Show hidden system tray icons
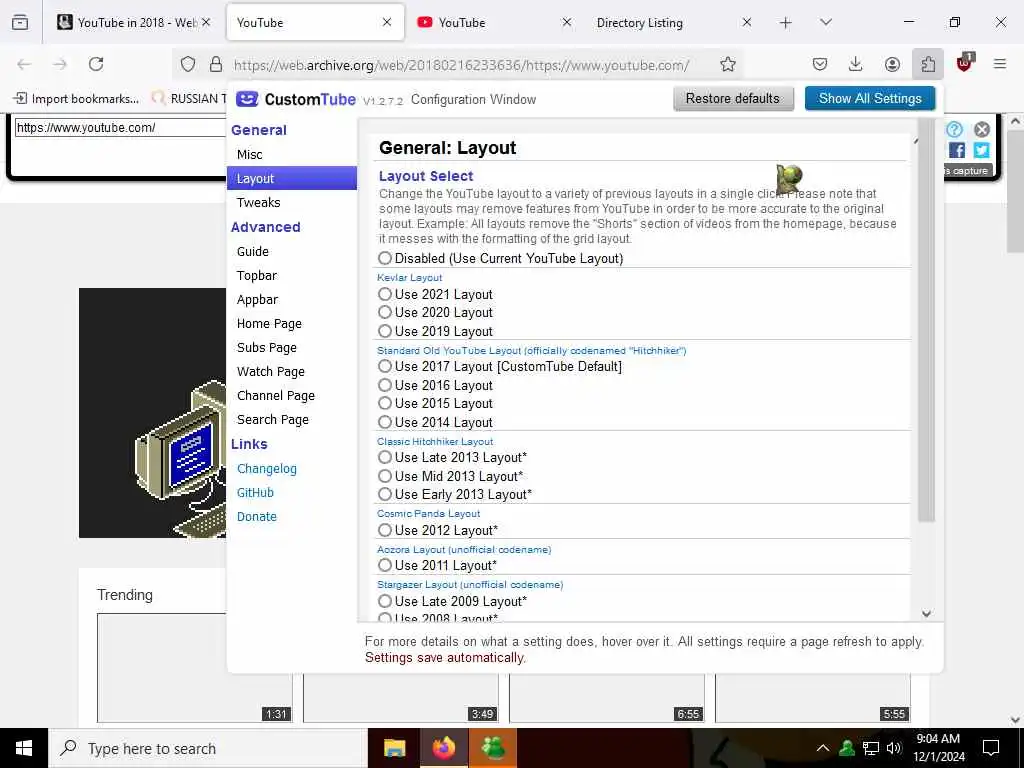This screenshot has height=768, width=1024. [823, 748]
